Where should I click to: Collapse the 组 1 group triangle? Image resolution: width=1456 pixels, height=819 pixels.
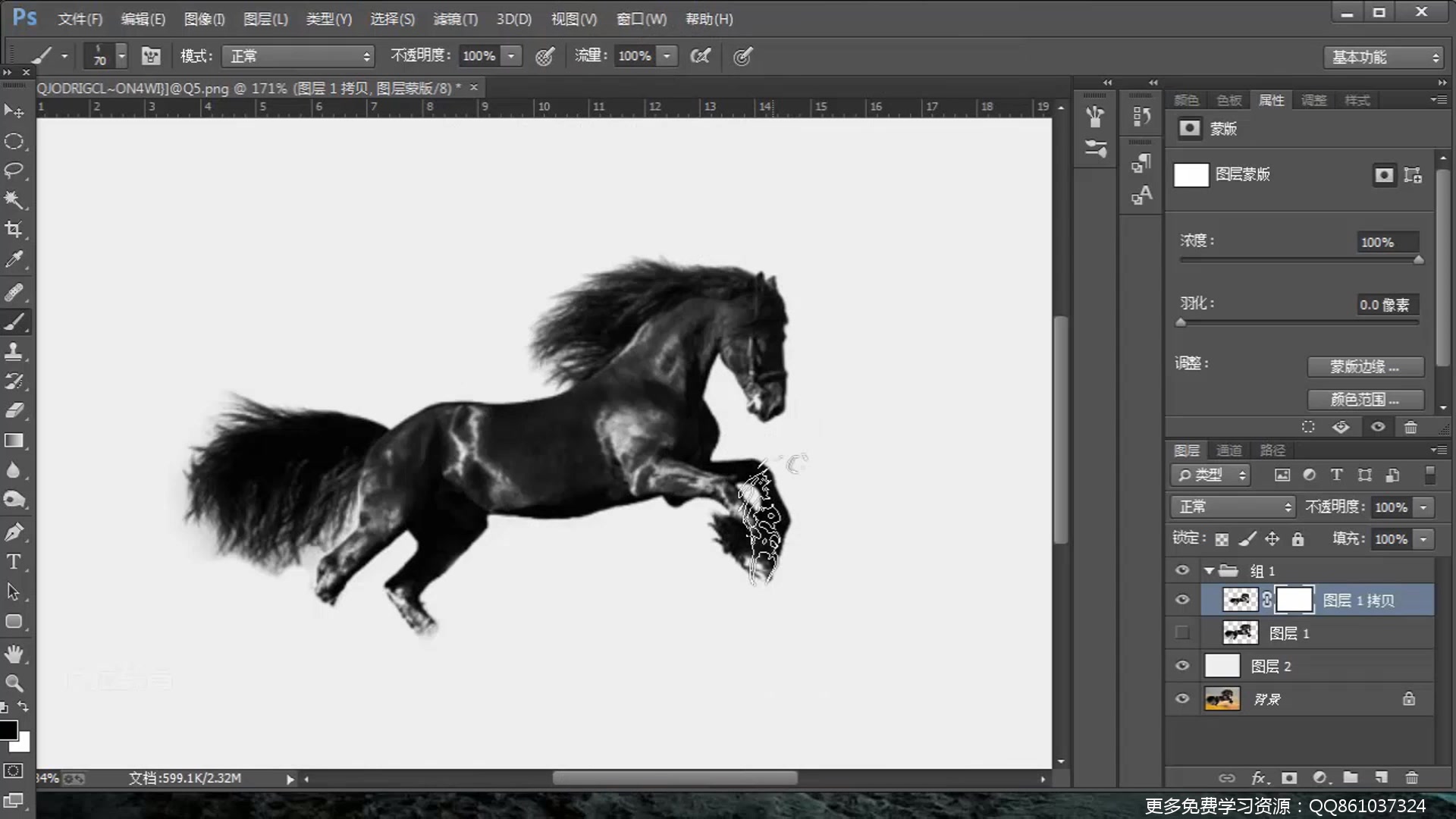(1210, 571)
